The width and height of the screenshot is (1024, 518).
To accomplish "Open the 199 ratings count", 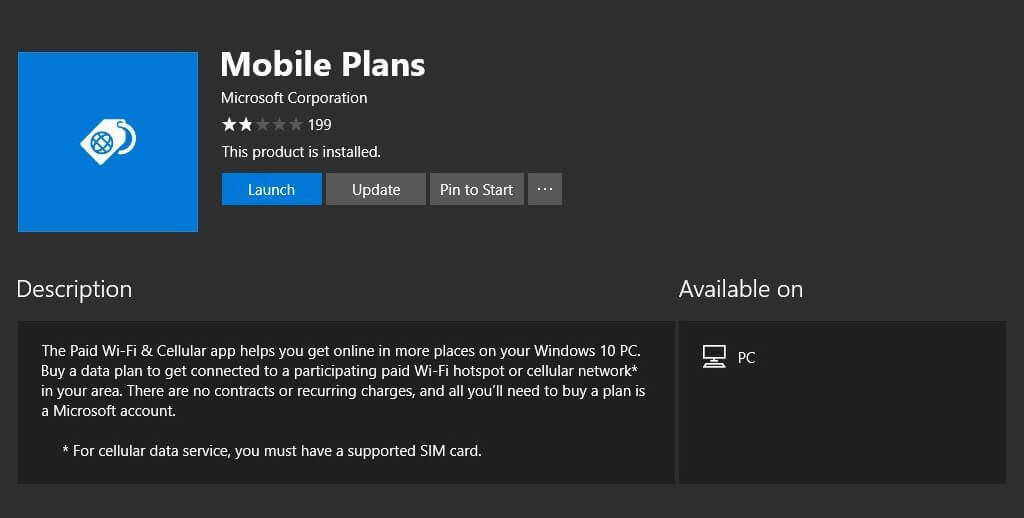I will pos(320,125).
